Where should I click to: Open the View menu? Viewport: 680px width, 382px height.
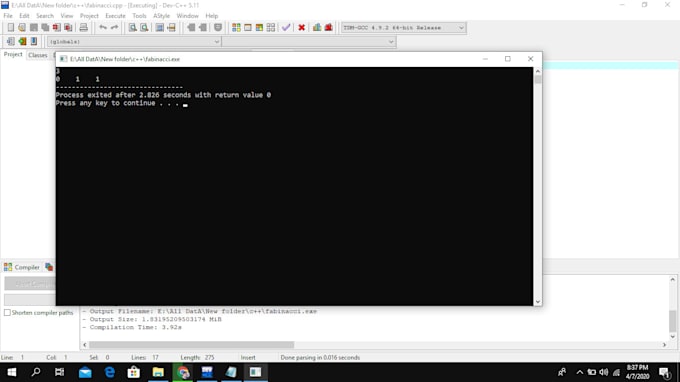(66, 16)
